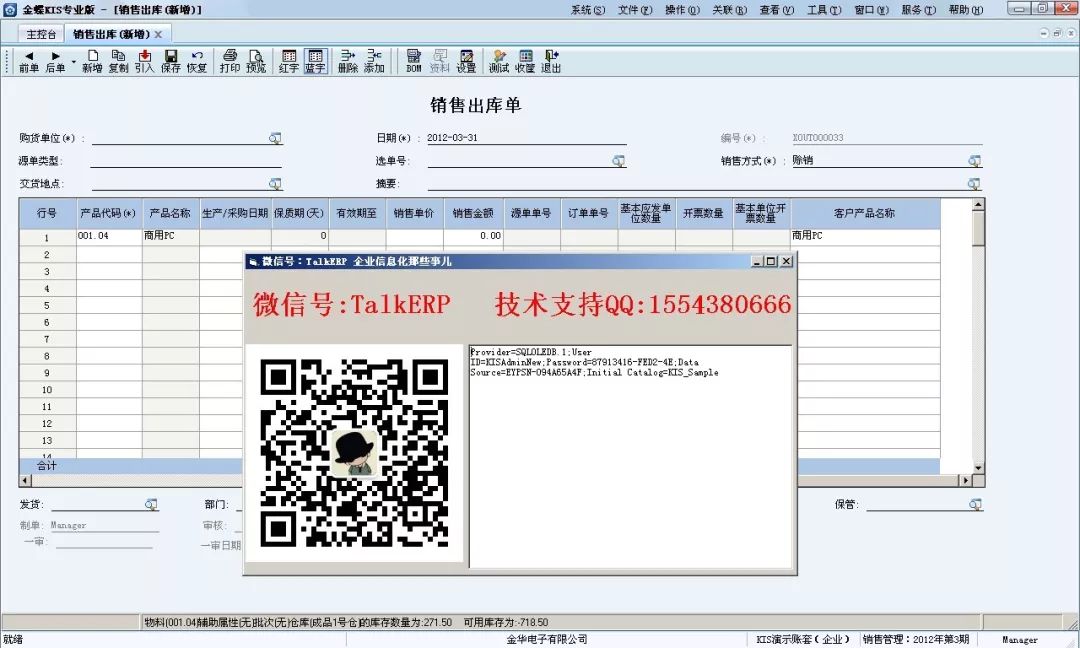This screenshot has height=648, width=1080.
Task: Open the 服务(I) menu
Action: 919,10
